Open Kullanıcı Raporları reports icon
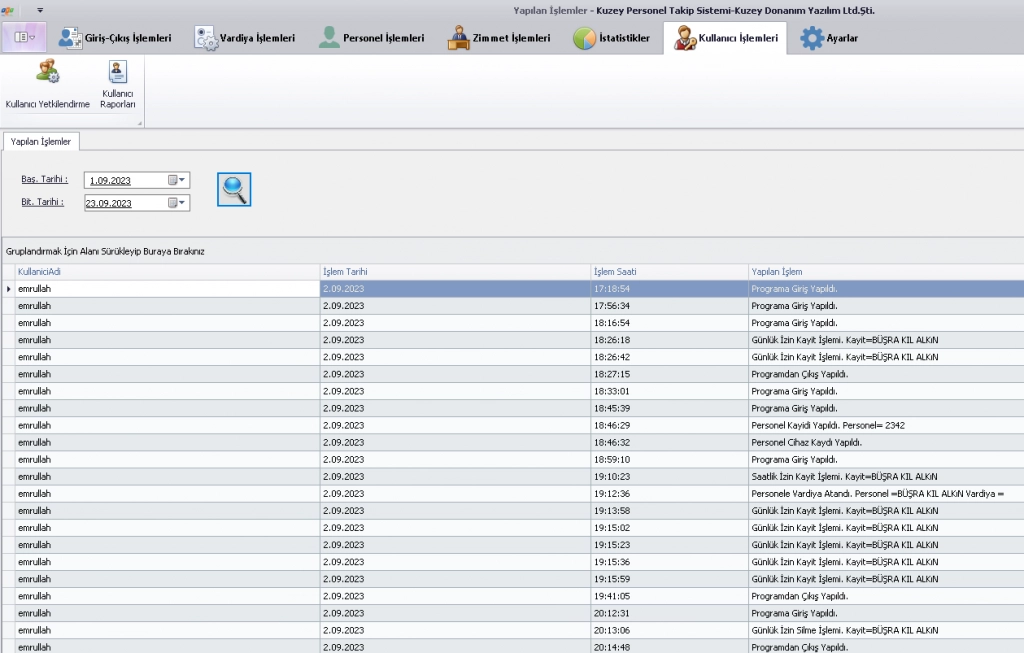Image resolution: width=1024 pixels, height=653 pixels. pyautogui.click(x=118, y=84)
